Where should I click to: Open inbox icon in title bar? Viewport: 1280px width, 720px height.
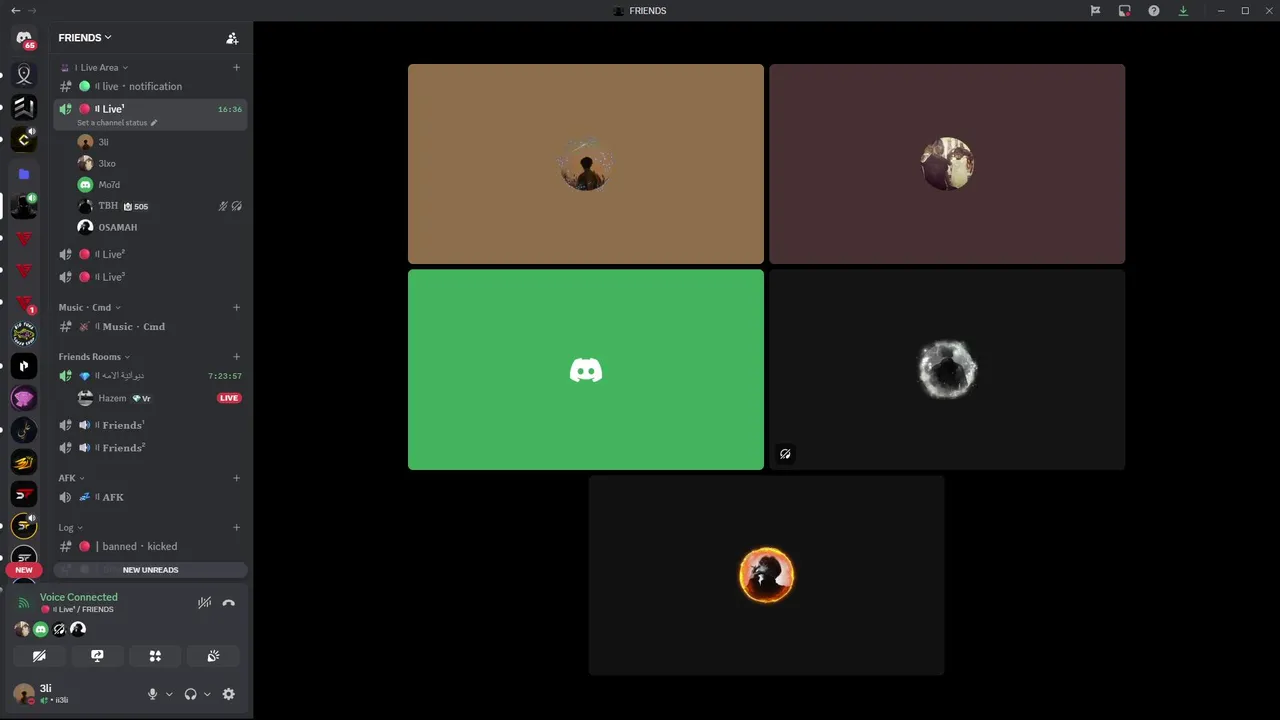pyautogui.click(x=1124, y=11)
